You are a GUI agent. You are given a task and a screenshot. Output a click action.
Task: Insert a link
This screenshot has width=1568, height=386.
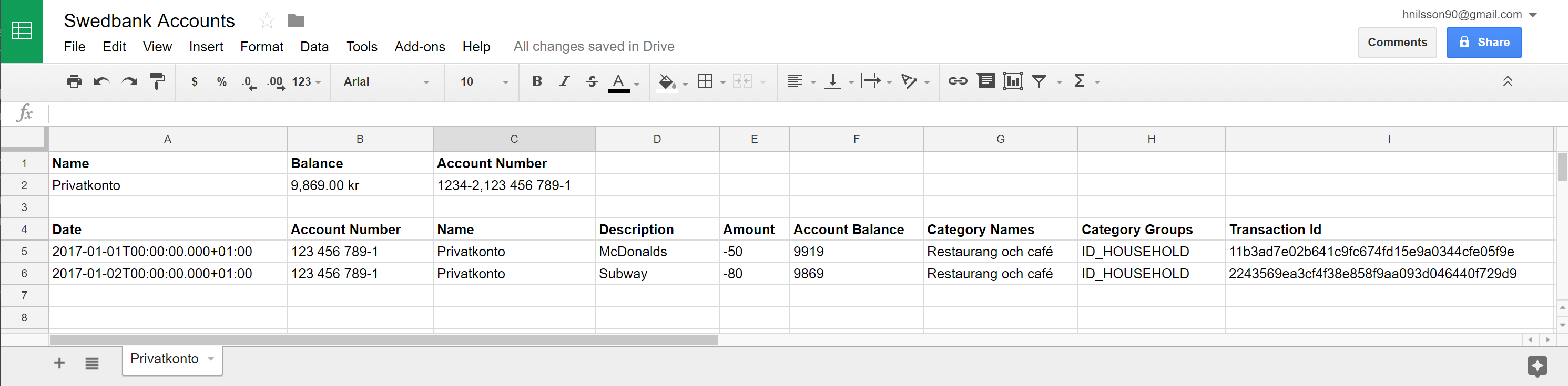click(958, 81)
